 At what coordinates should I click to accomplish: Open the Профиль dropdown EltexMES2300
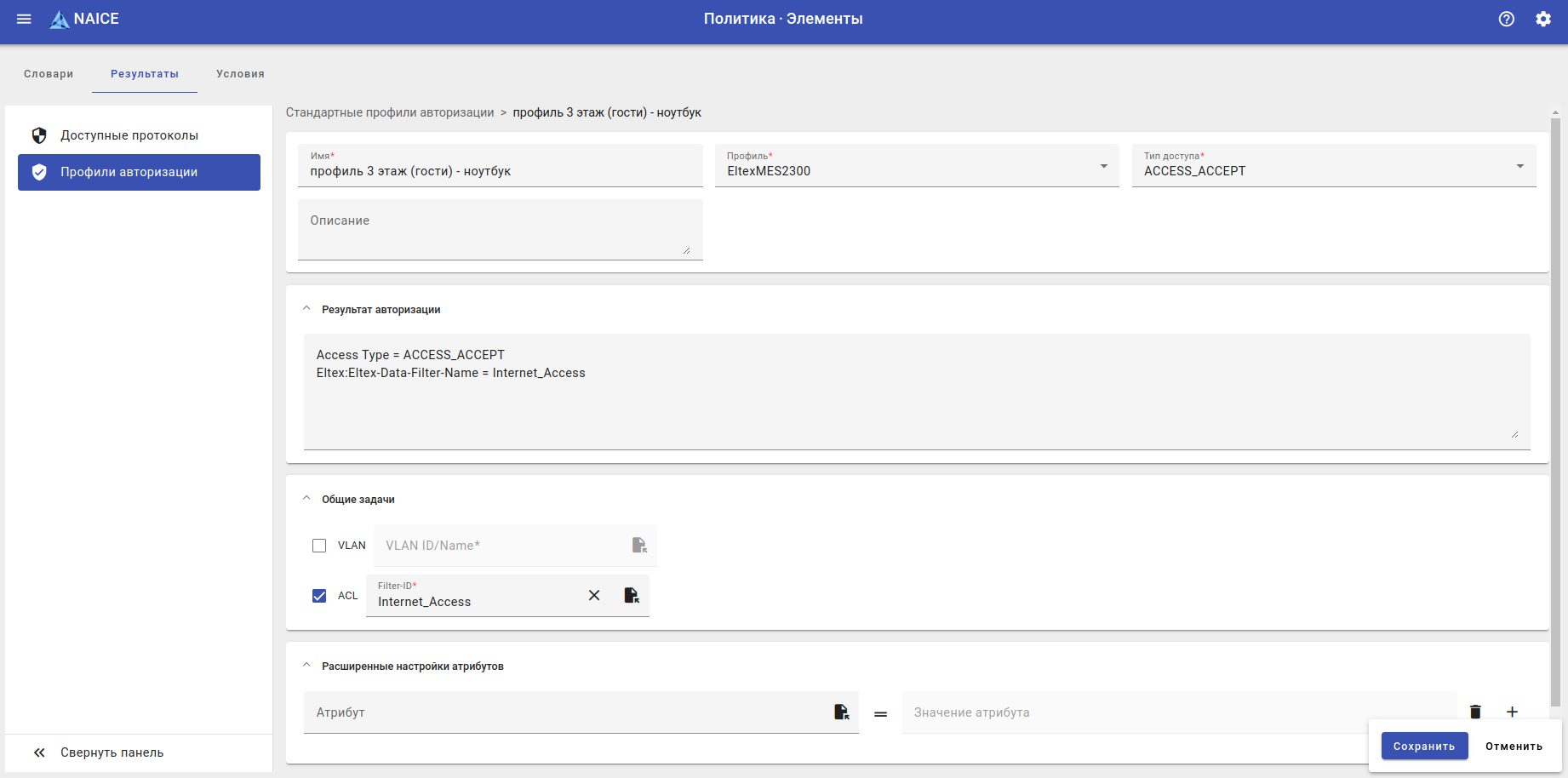pos(916,166)
